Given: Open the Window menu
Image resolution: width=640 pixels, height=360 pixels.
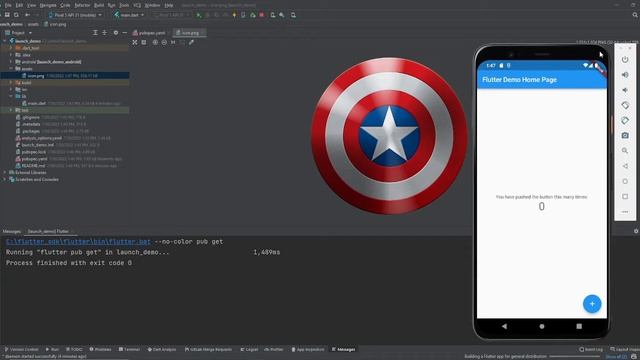Looking at the screenshot, I should tap(153, 5).
